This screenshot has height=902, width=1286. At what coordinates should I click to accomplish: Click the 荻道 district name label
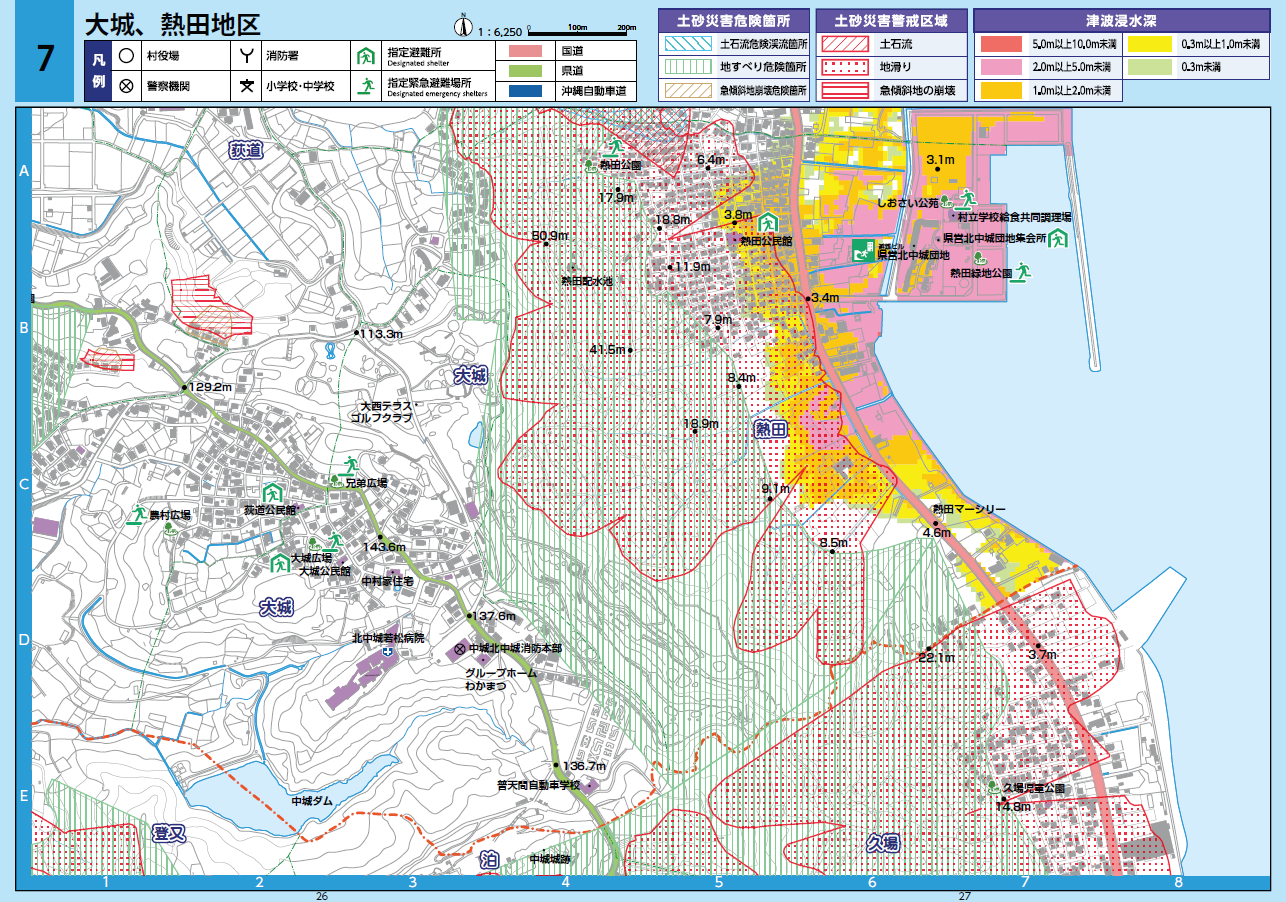point(245,151)
